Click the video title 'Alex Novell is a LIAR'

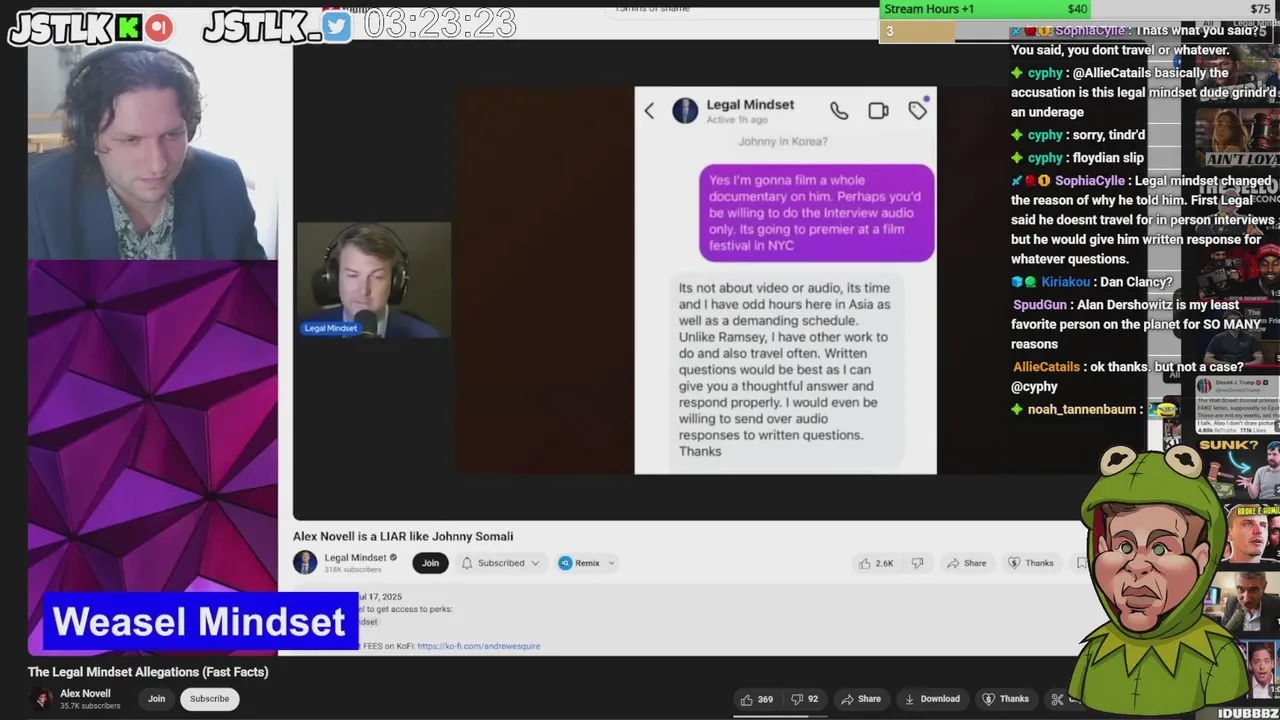pyautogui.click(x=403, y=536)
